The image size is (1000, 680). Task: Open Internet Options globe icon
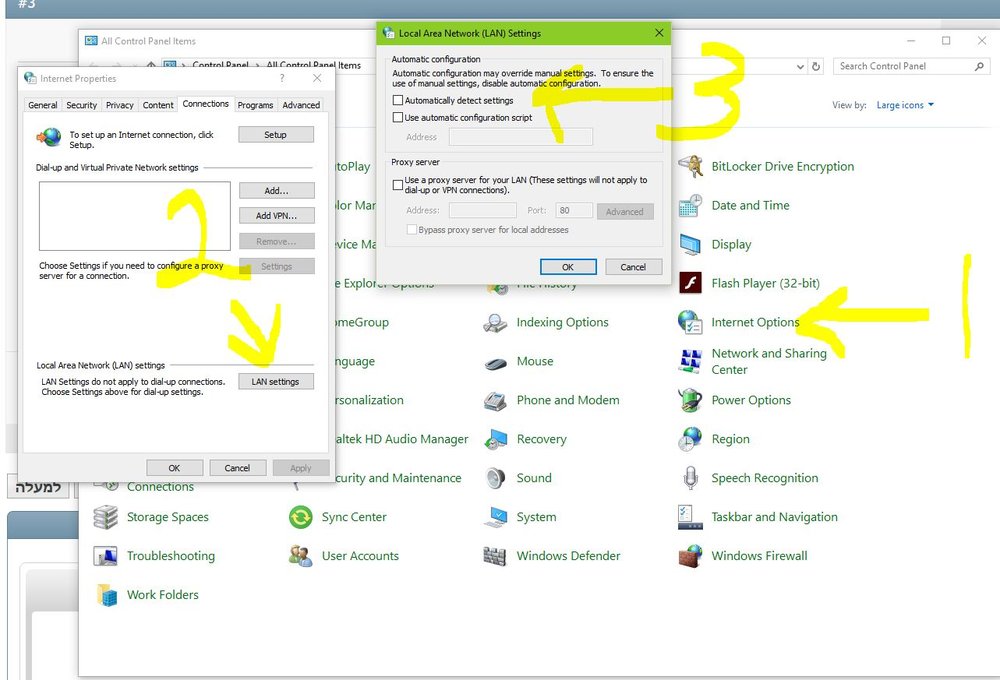pos(690,322)
